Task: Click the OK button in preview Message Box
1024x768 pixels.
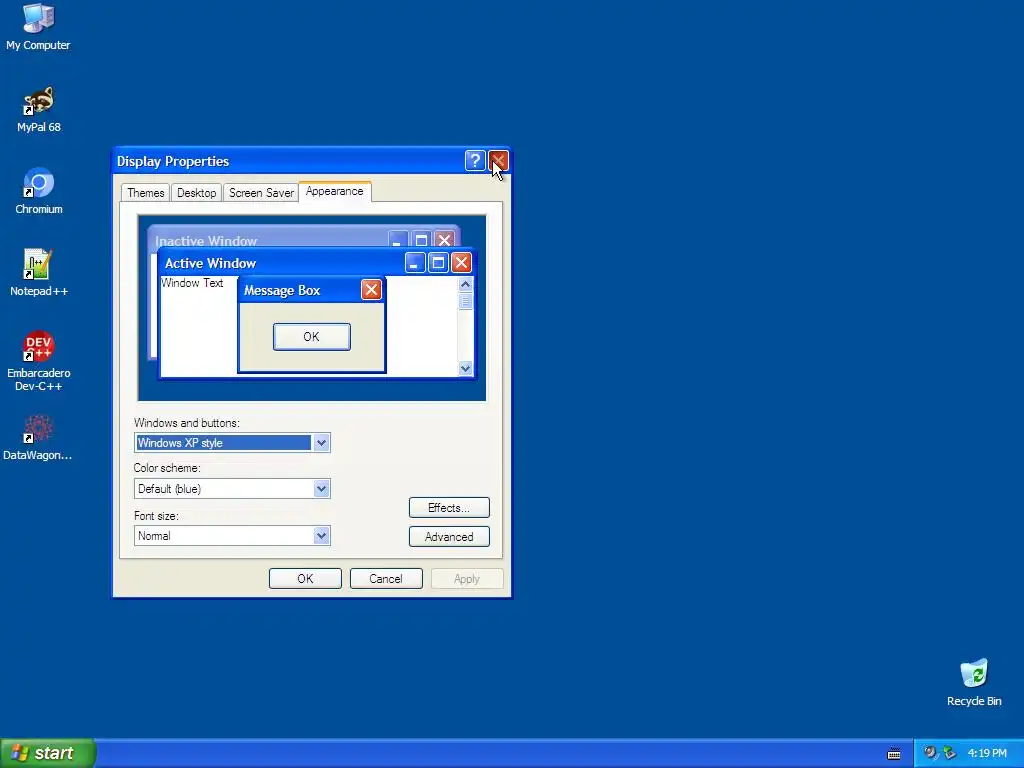Action: tap(312, 336)
